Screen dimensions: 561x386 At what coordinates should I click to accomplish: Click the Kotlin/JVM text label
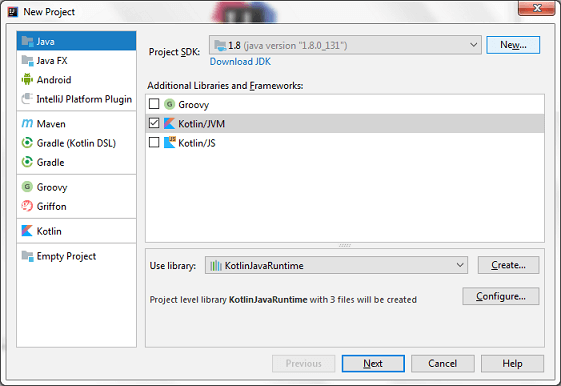[x=201, y=124]
